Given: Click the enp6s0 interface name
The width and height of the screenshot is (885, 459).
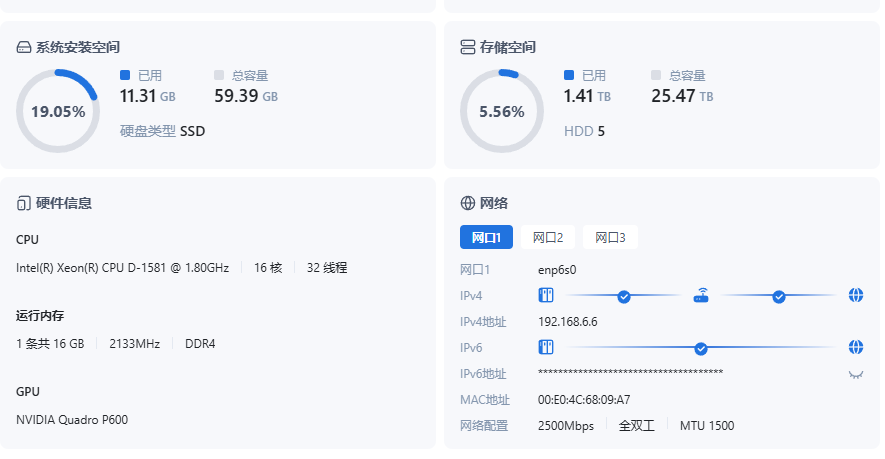Looking at the screenshot, I should [x=557, y=270].
